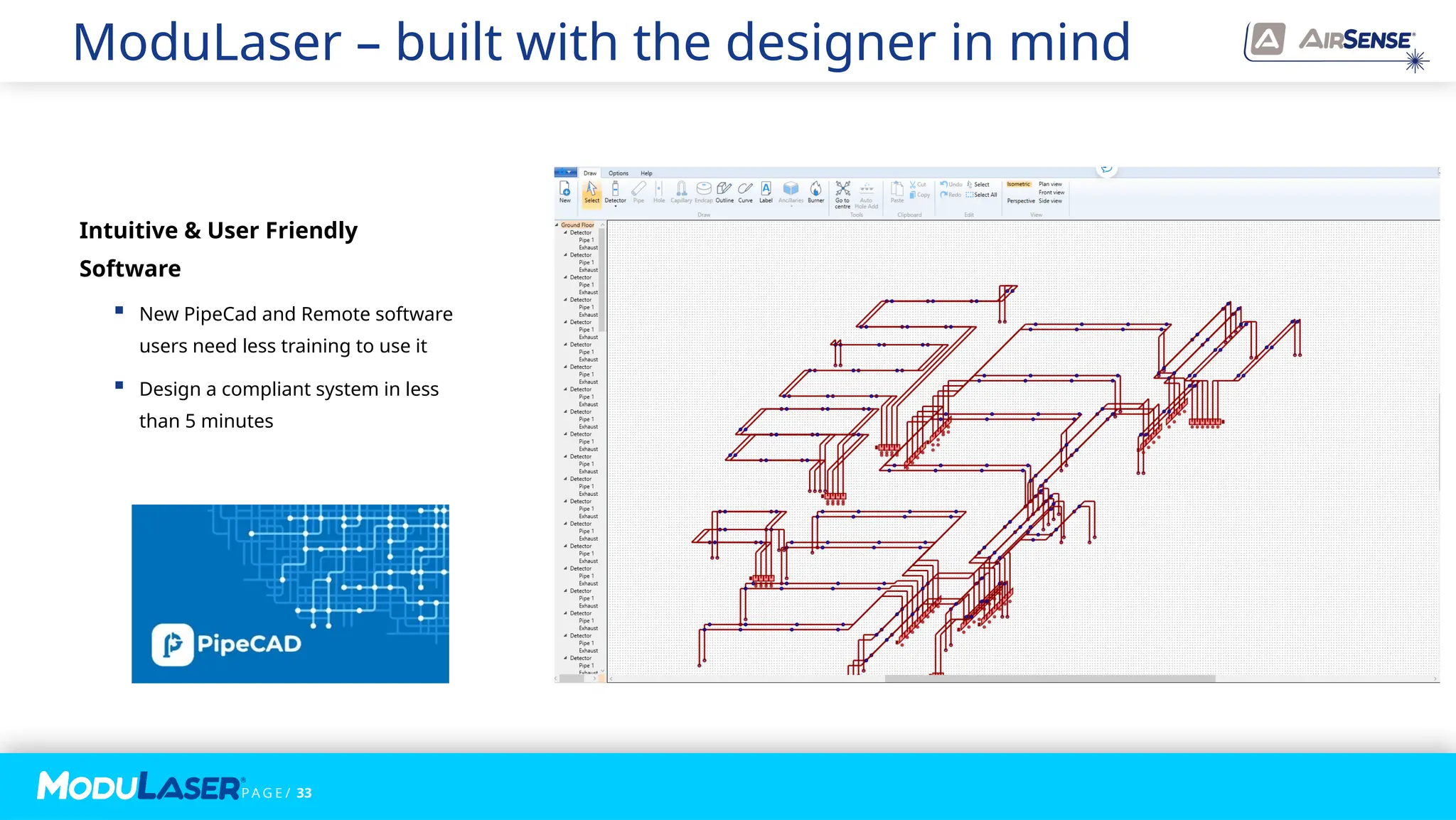Click Select All in Edit group
Viewport: 1456px width, 820px height.
(x=982, y=195)
